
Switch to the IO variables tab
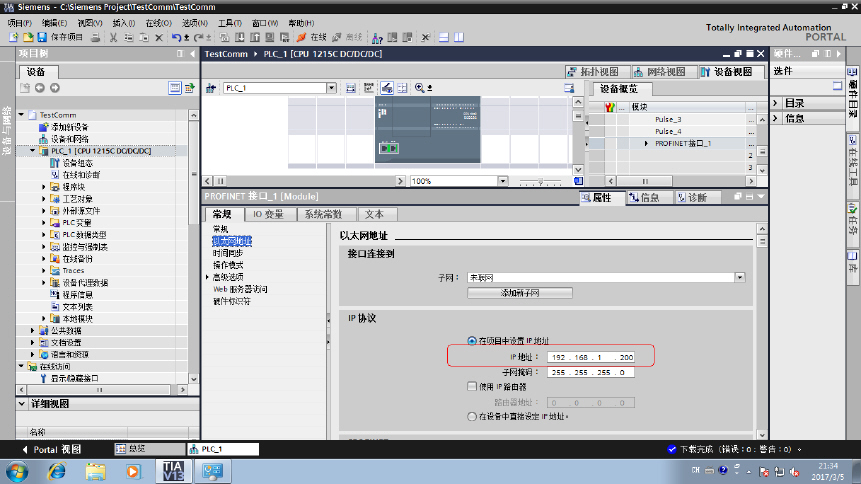pos(268,214)
